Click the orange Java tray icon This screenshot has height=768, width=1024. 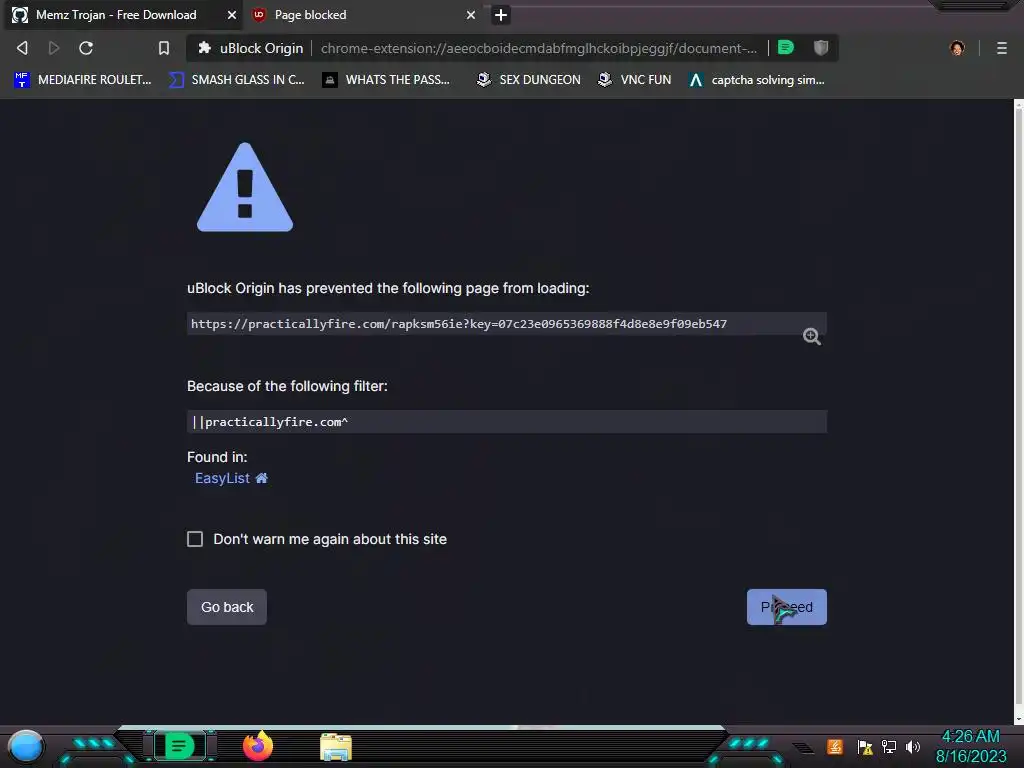835,746
